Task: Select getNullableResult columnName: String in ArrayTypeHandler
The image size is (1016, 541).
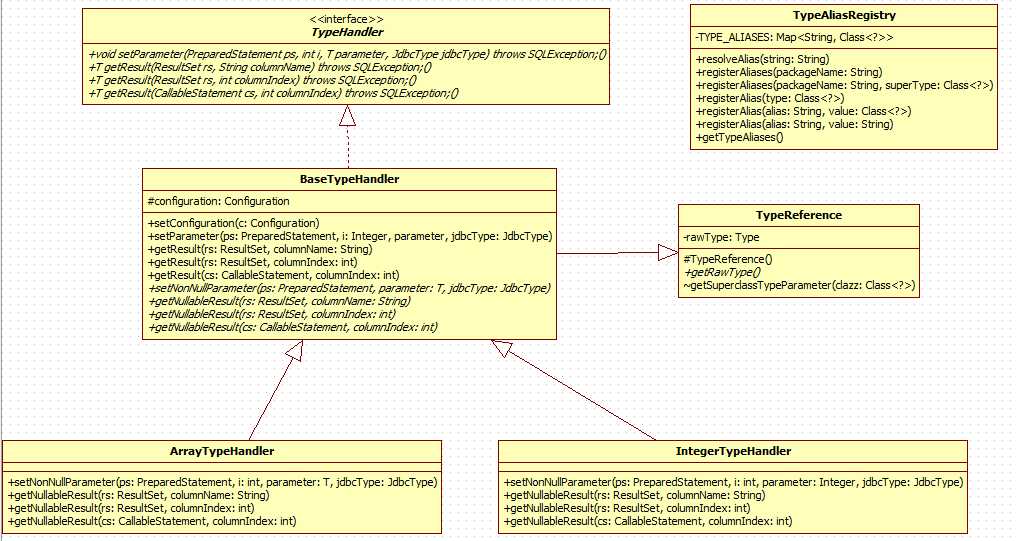Action: [138, 496]
